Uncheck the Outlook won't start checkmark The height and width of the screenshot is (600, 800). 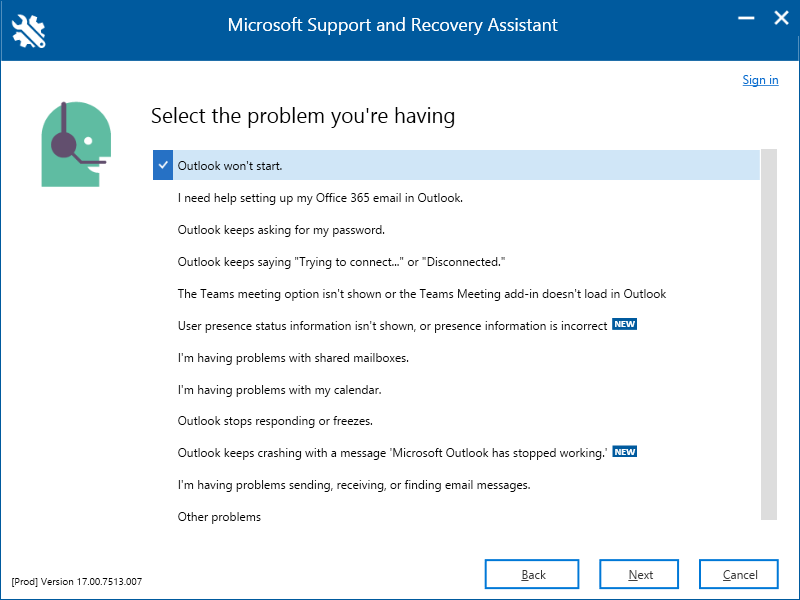[163, 165]
